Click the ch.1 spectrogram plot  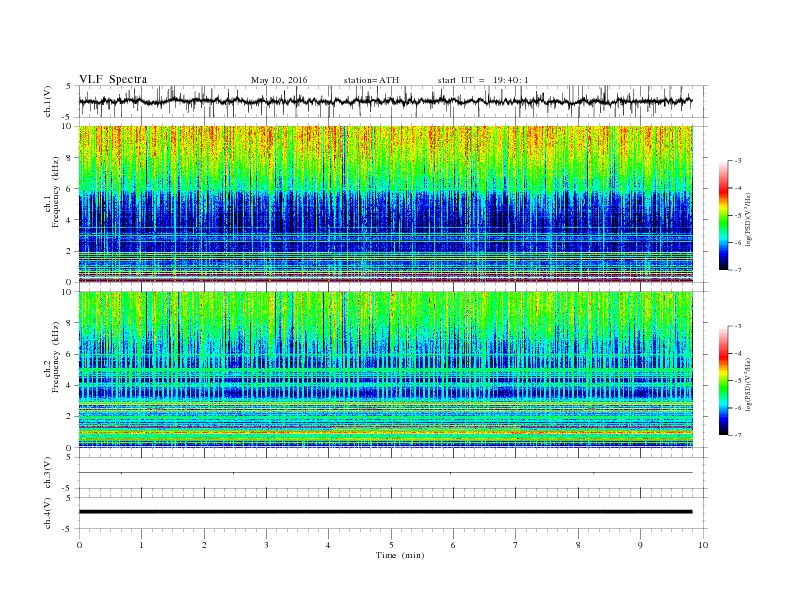[386, 204]
